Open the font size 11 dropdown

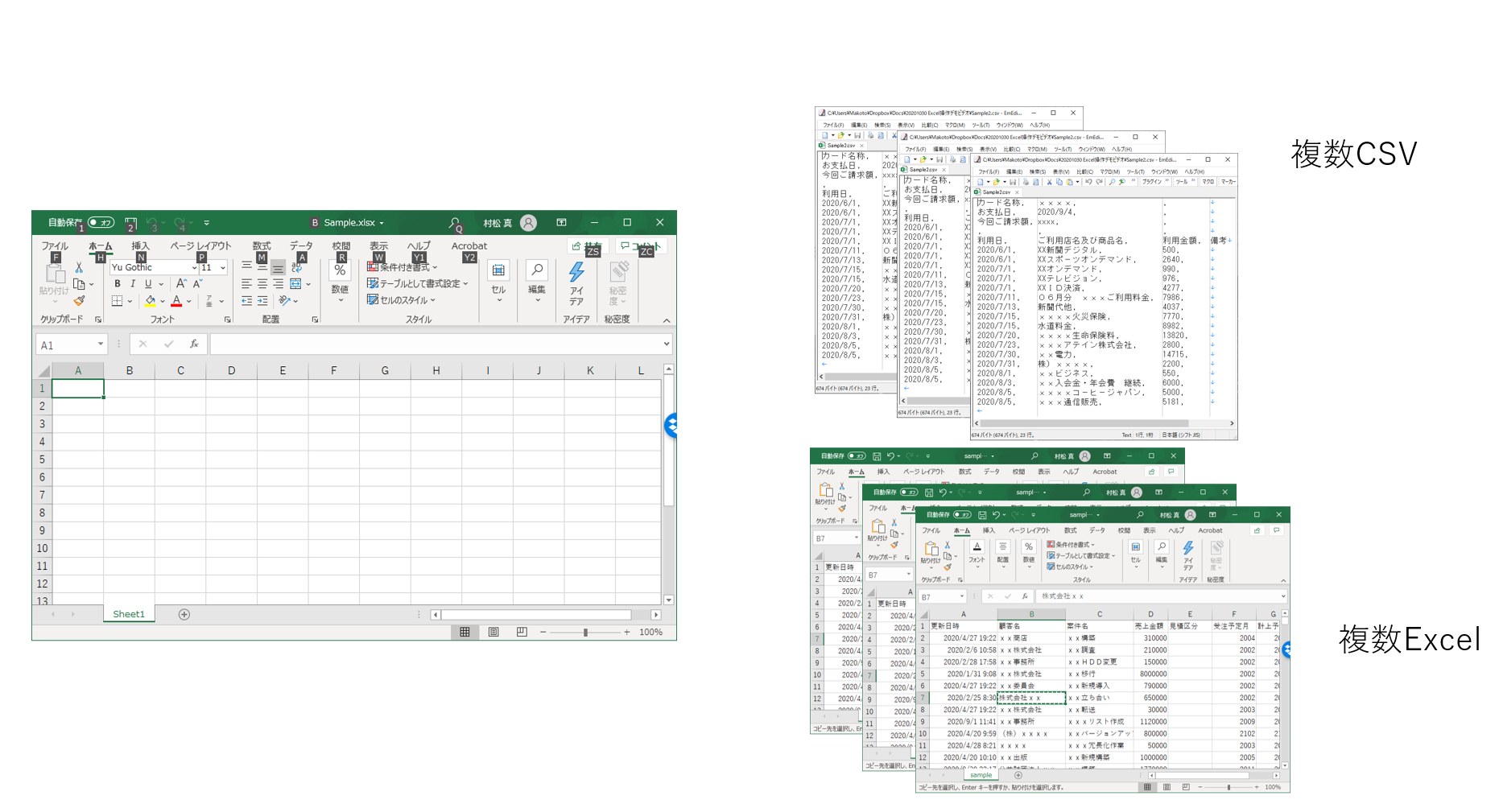[223, 267]
